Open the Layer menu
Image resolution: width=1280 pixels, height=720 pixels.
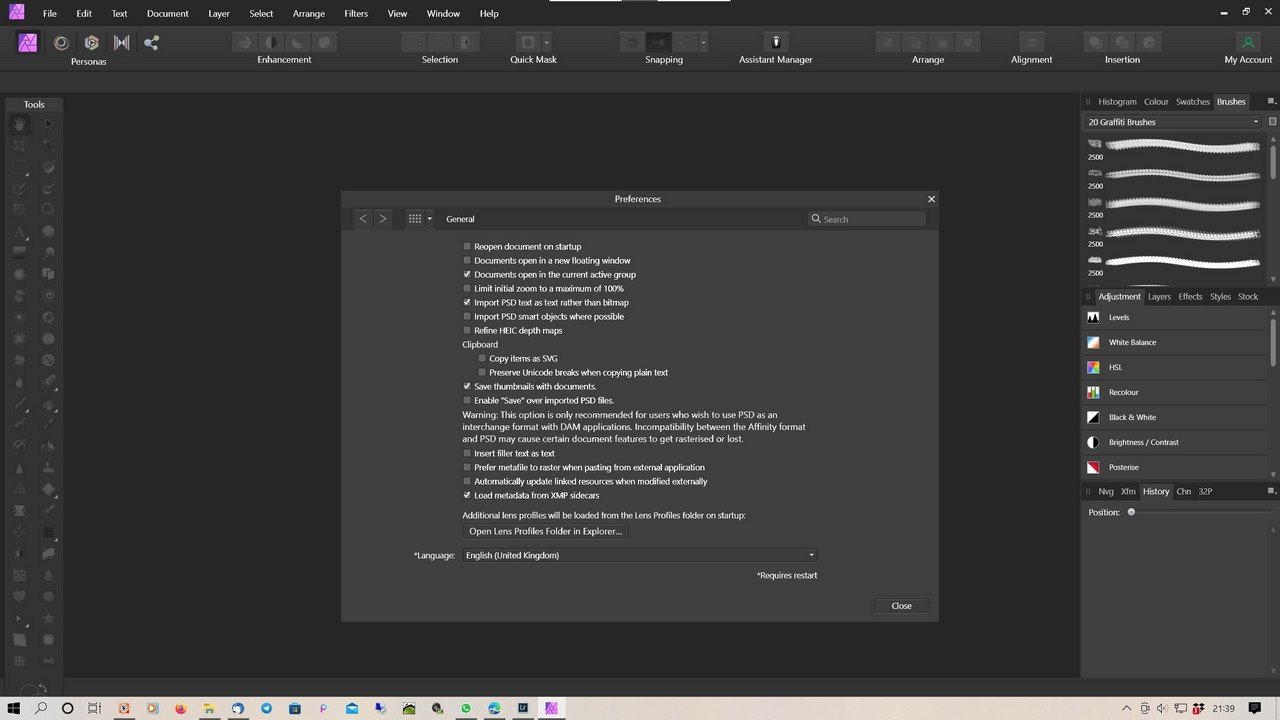[x=219, y=14]
